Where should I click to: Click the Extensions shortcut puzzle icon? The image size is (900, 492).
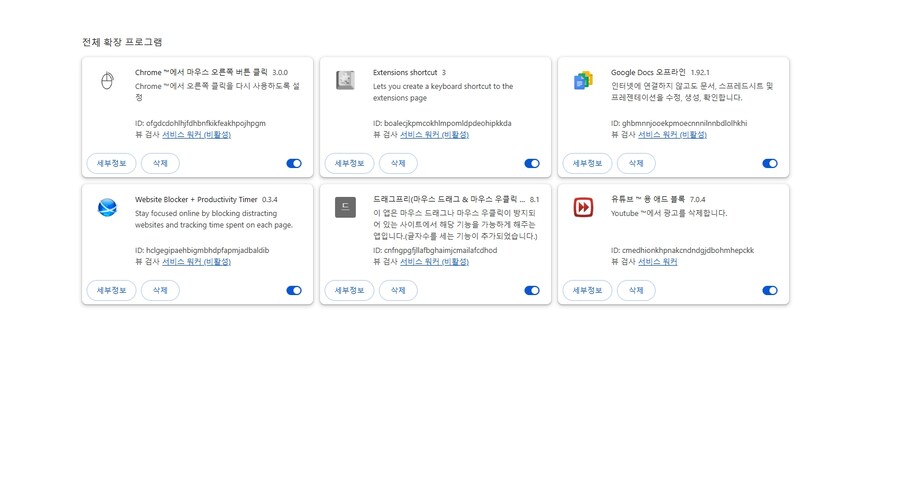click(345, 80)
